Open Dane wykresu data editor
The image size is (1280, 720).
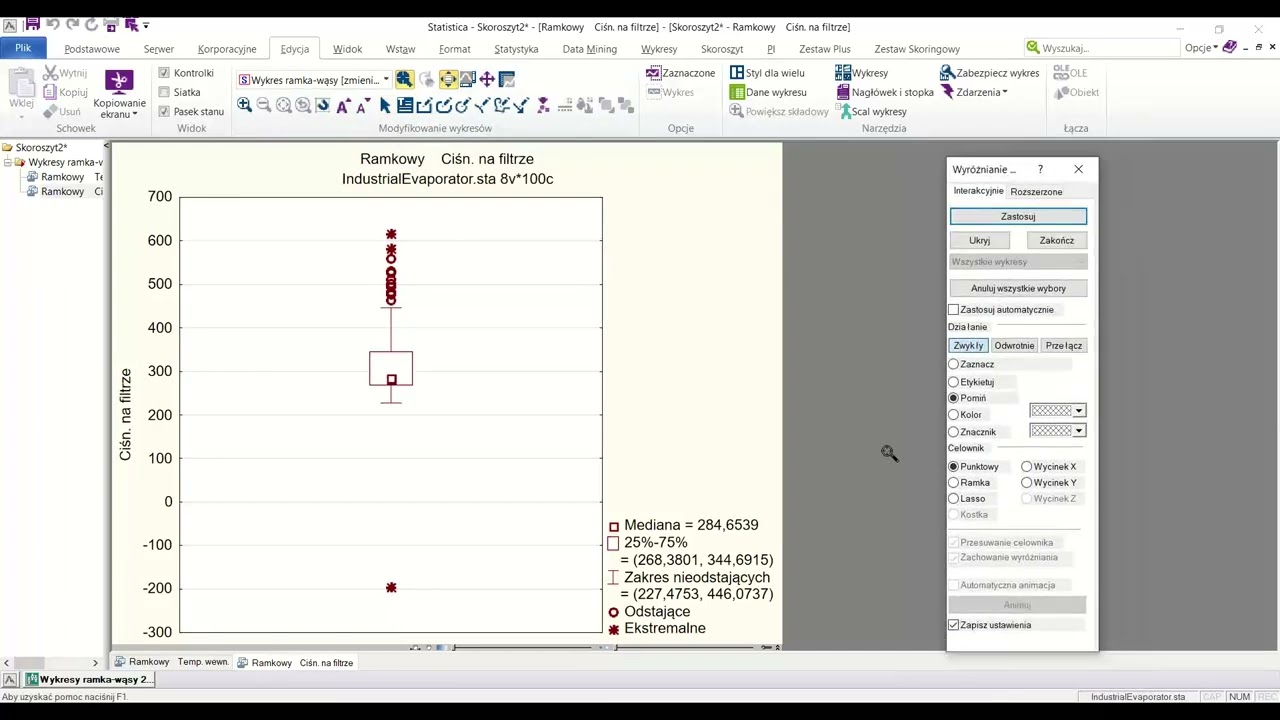(768, 92)
